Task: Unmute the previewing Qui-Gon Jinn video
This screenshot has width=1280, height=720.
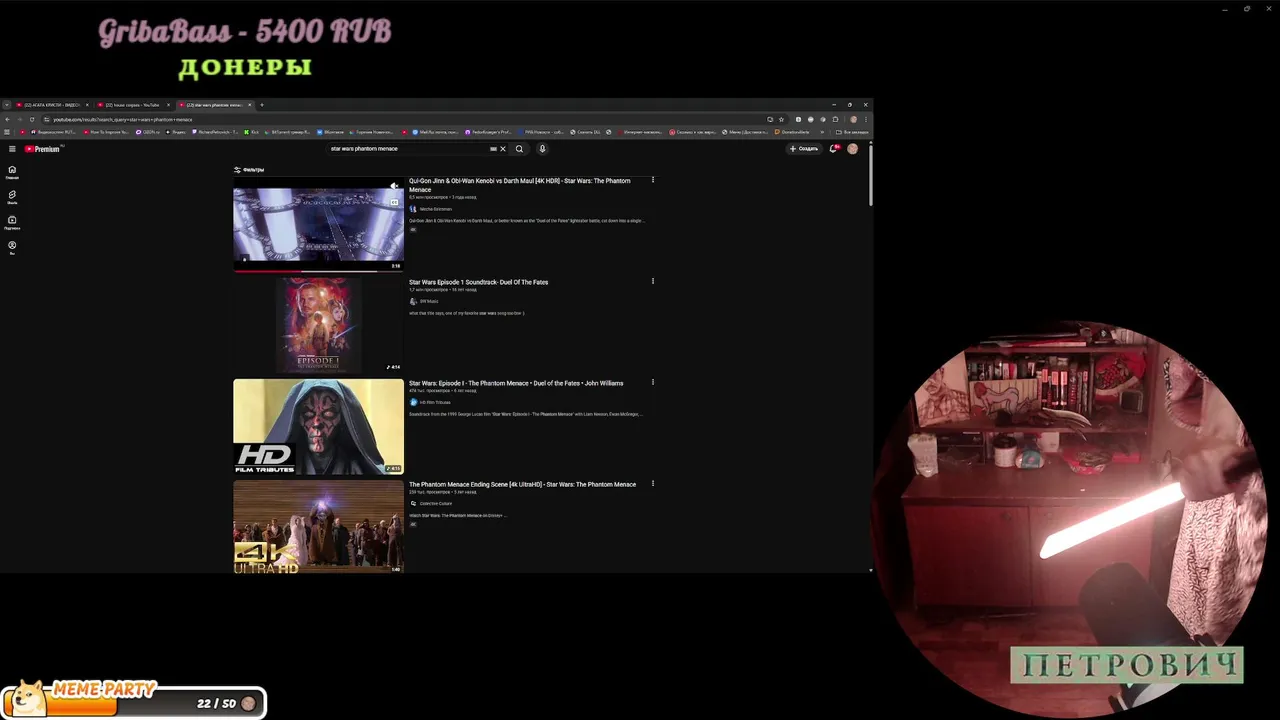Action: coord(394,186)
